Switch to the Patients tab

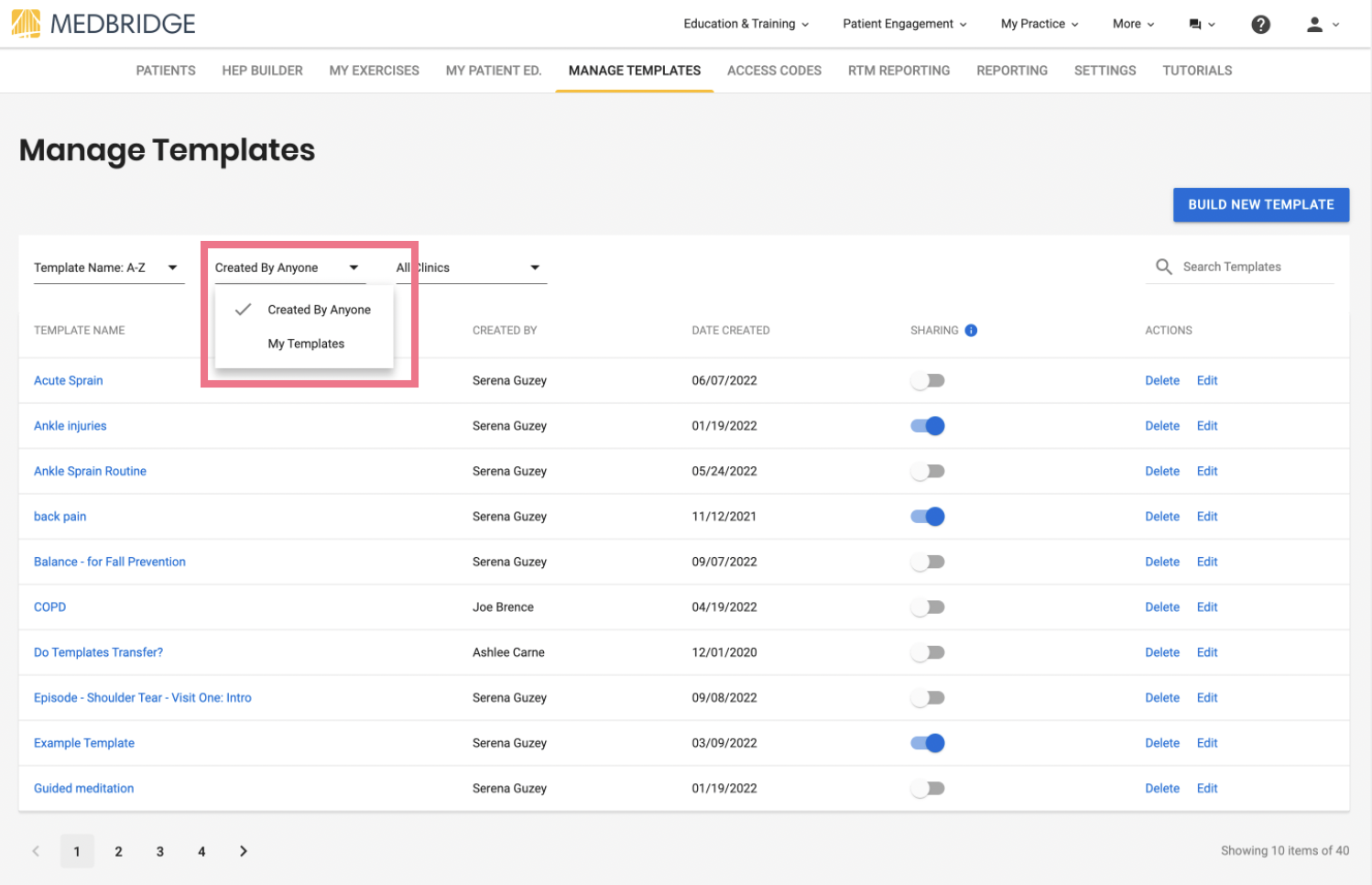[166, 71]
